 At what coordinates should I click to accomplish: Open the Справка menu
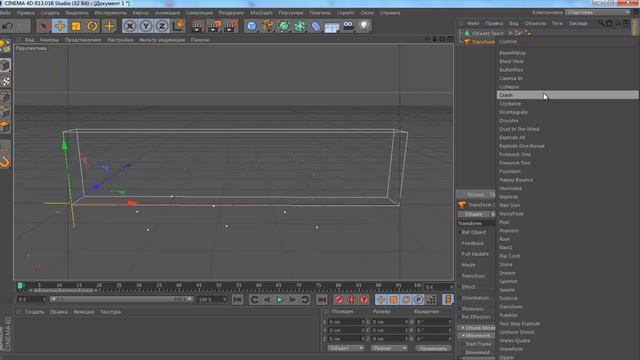[390, 13]
